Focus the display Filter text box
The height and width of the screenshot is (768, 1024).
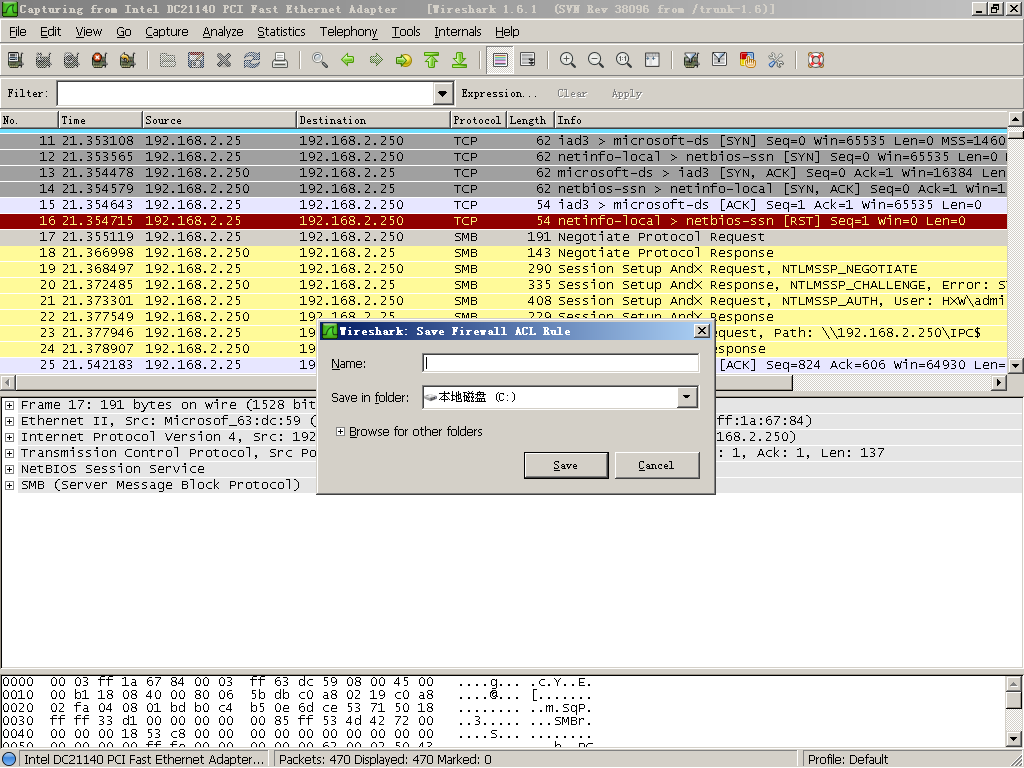click(246, 93)
